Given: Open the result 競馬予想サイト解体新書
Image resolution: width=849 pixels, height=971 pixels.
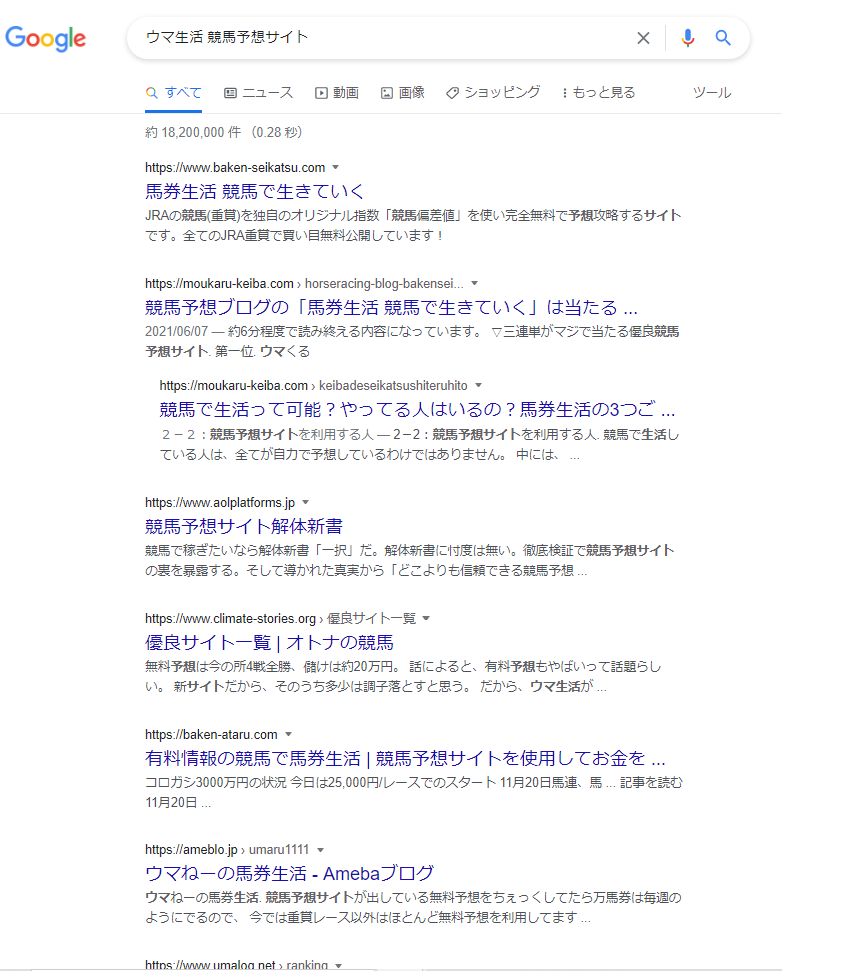Looking at the screenshot, I should (x=243, y=526).
